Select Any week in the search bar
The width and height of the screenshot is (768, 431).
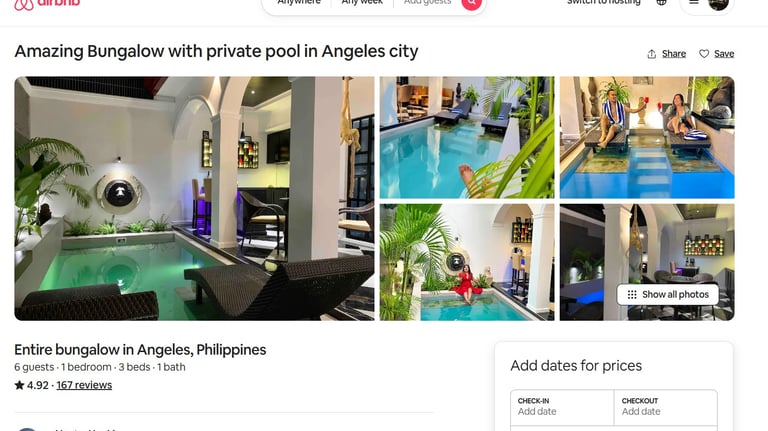coord(362,2)
